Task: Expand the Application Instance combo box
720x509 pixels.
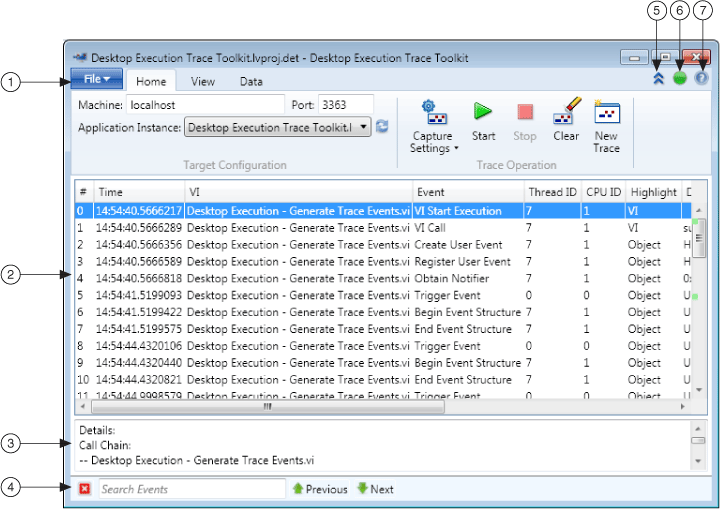Action: 362,127
